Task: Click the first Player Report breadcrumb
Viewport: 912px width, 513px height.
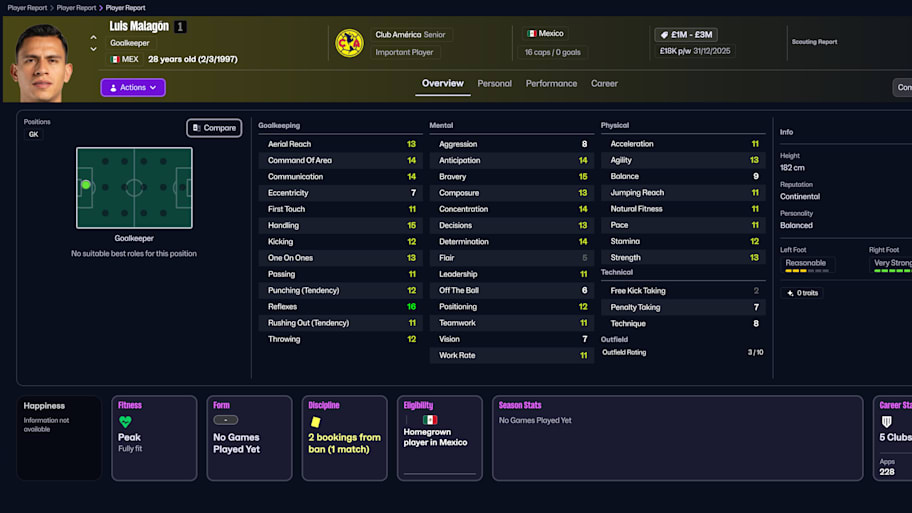Action: click(x=27, y=8)
